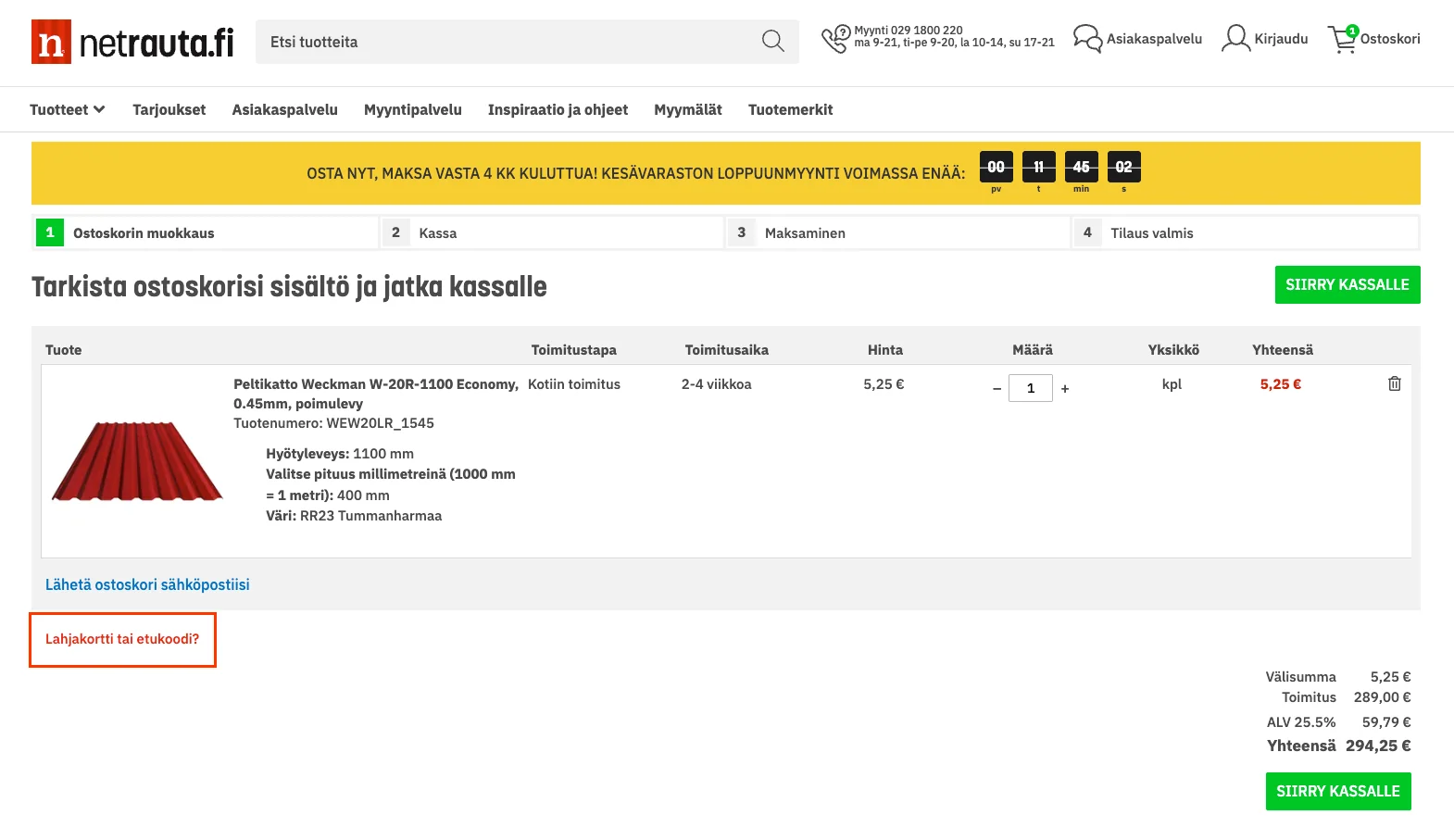Click the Määrä column header

tap(1033, 350)
